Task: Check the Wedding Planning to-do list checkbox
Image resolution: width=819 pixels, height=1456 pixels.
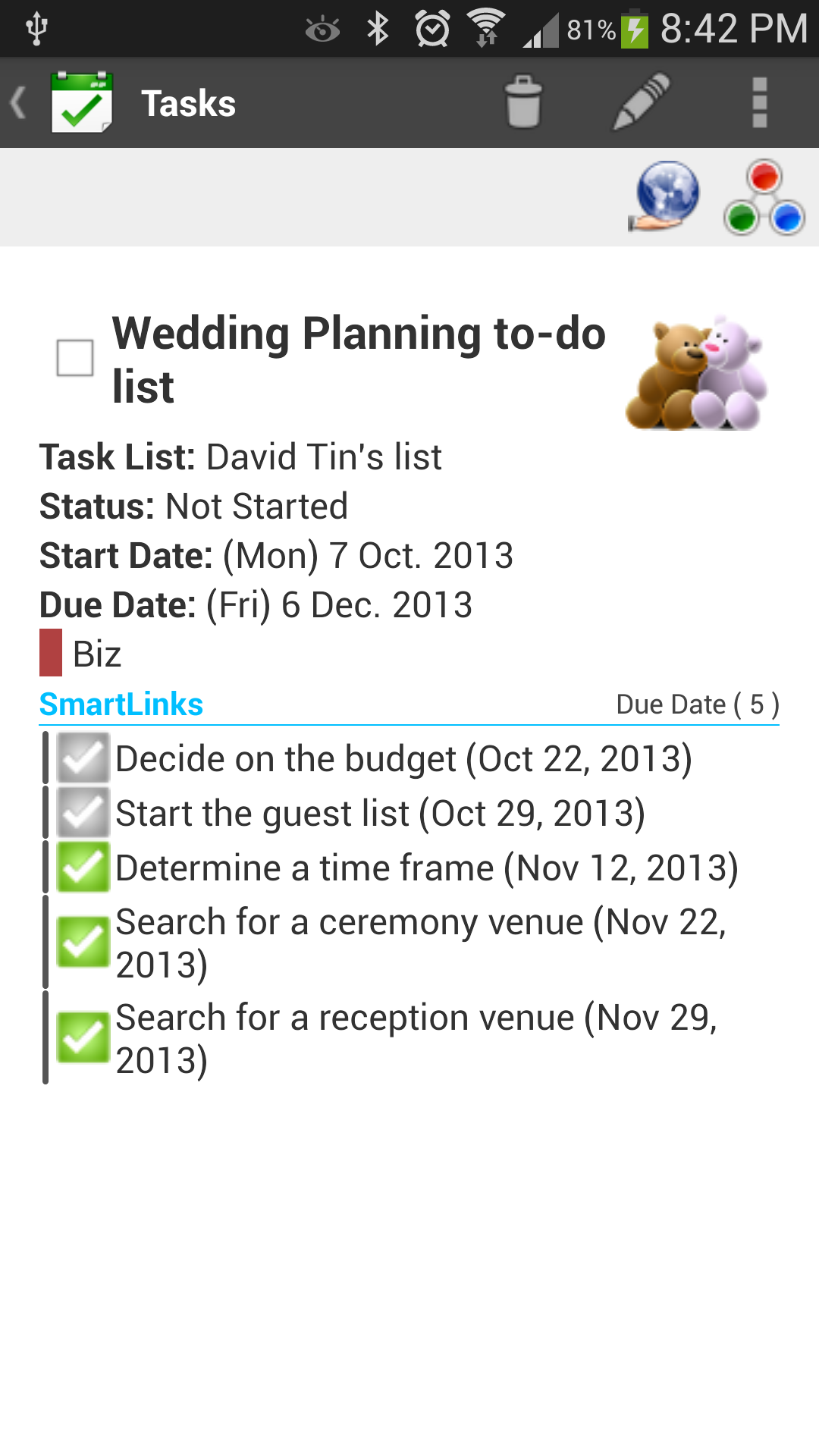Action: coord(75,358)
